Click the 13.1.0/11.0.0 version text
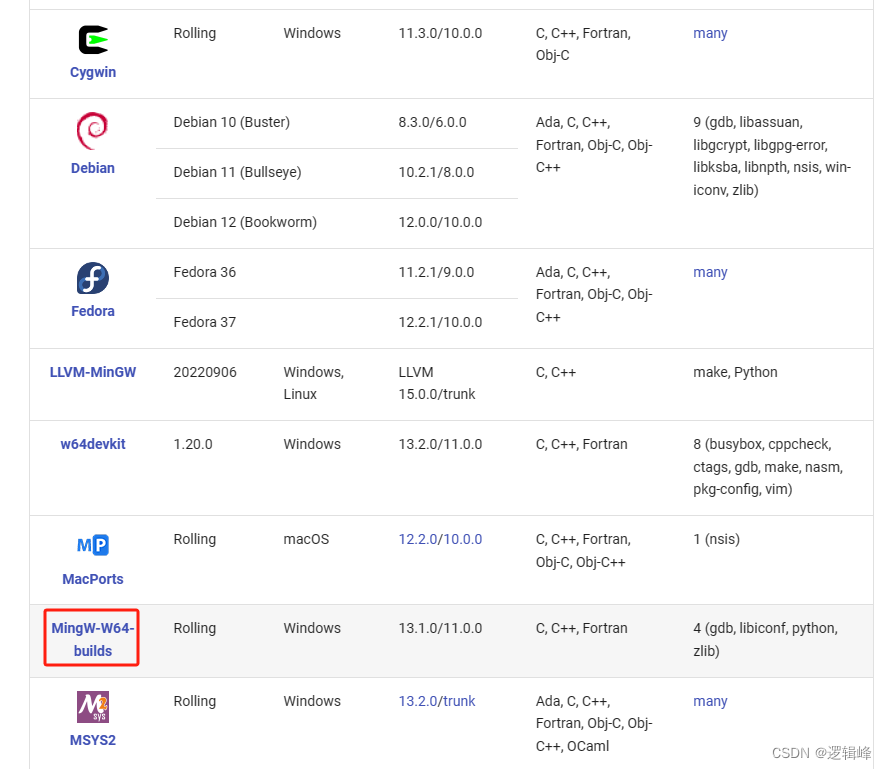The image size is (887, 769). coord(440,628)
